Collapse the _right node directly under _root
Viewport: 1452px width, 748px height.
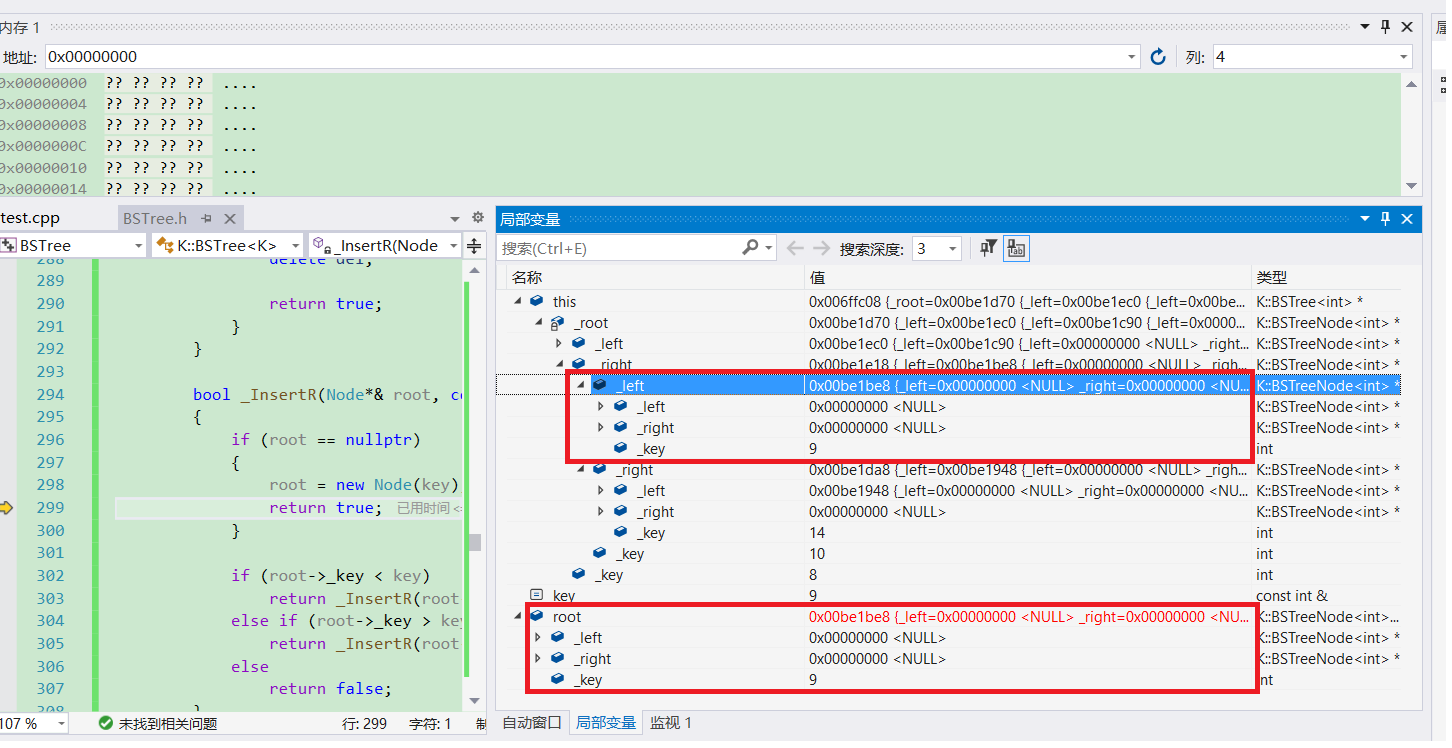tap(558, 364)
